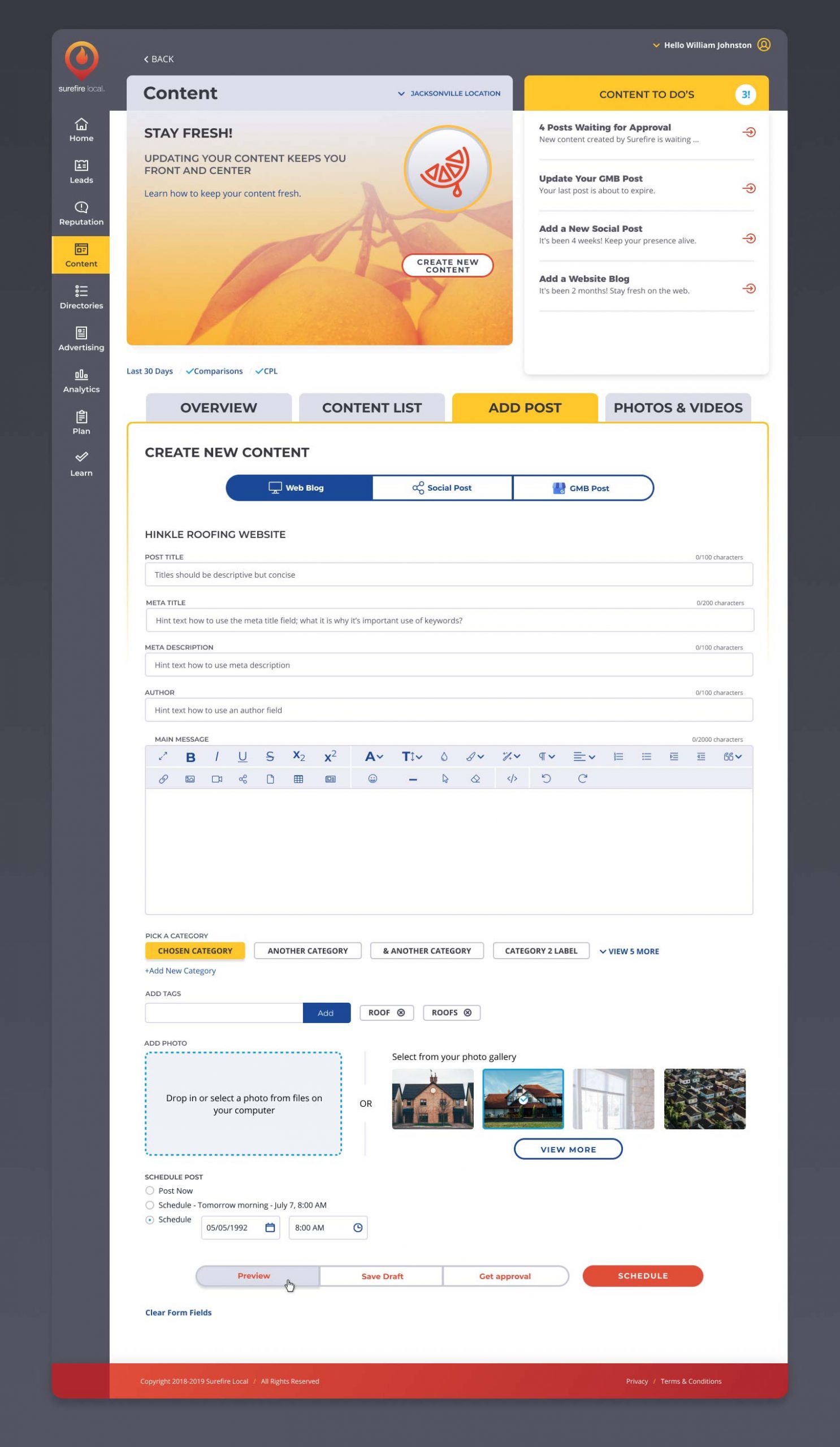Open the paragraph format dropdown
This screenshot has height=1447, width=840.
click(x=547, y=757)
